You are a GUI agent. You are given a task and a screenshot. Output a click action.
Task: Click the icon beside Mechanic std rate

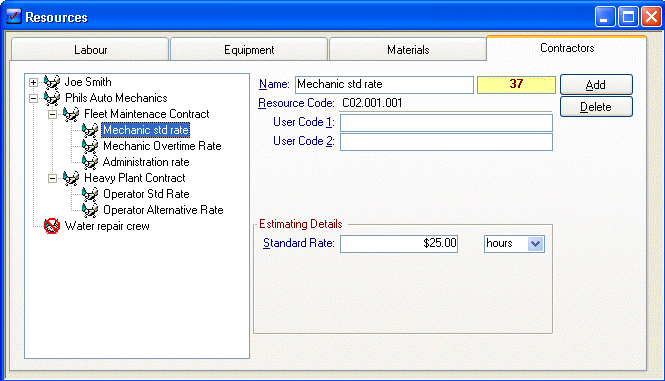coord(90,130)
